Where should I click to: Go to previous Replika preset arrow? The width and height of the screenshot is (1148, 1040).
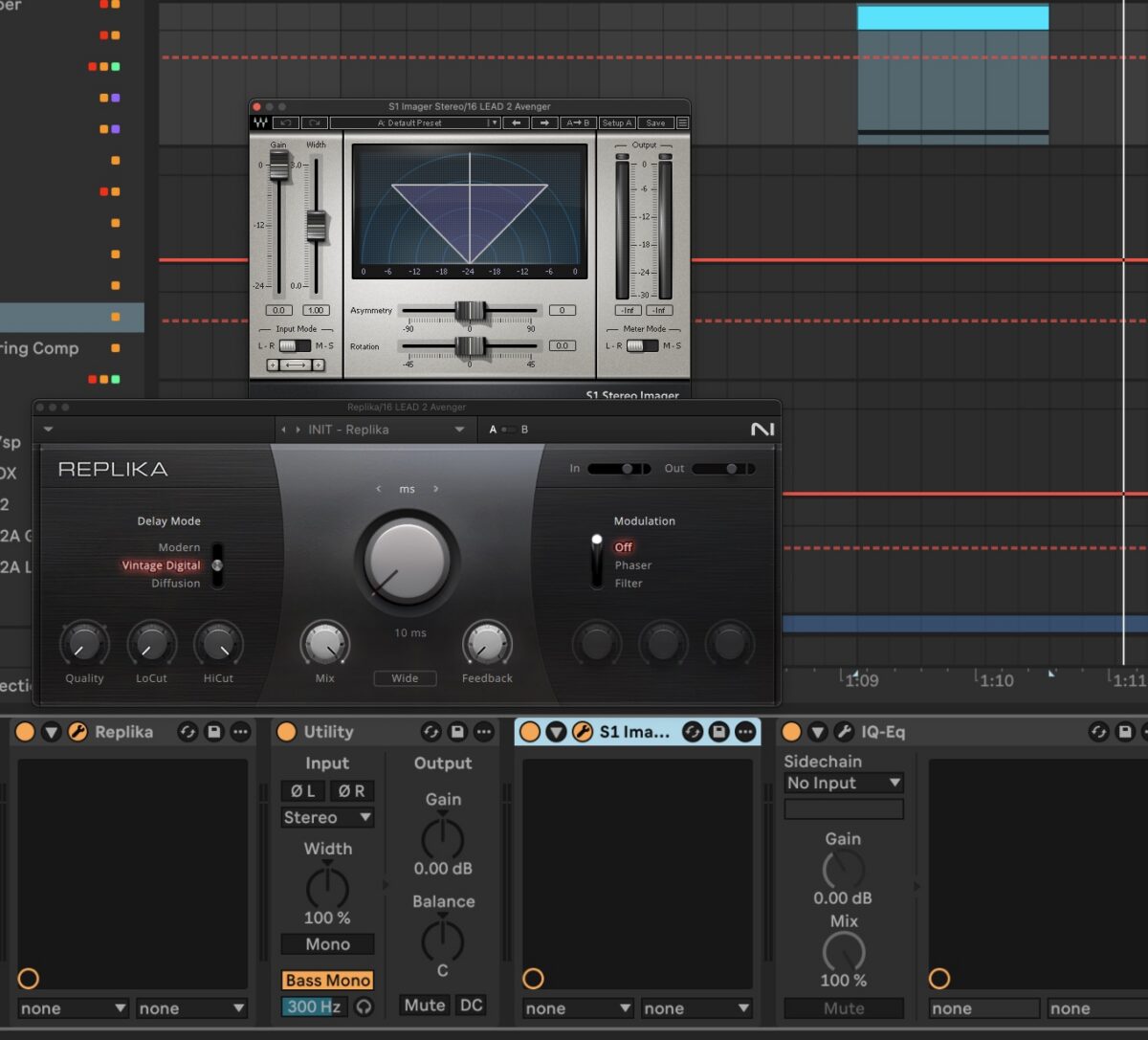[283, 430]
